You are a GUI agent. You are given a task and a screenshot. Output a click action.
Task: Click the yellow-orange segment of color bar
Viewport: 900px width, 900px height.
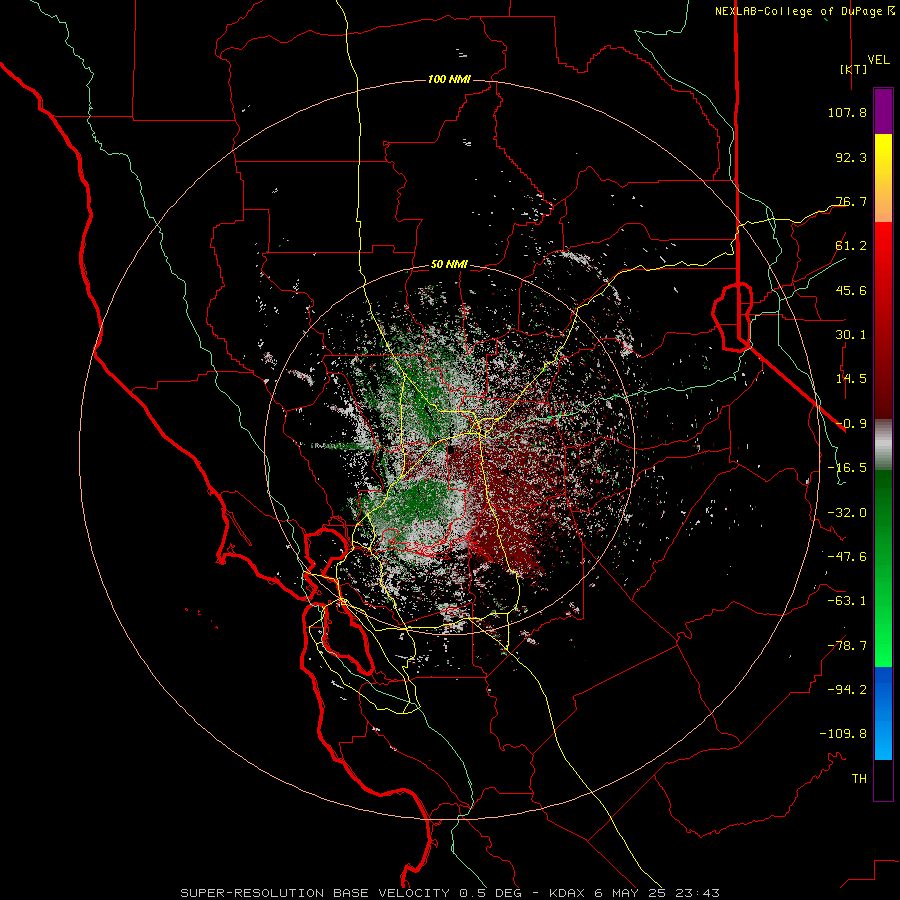(883, 178)
